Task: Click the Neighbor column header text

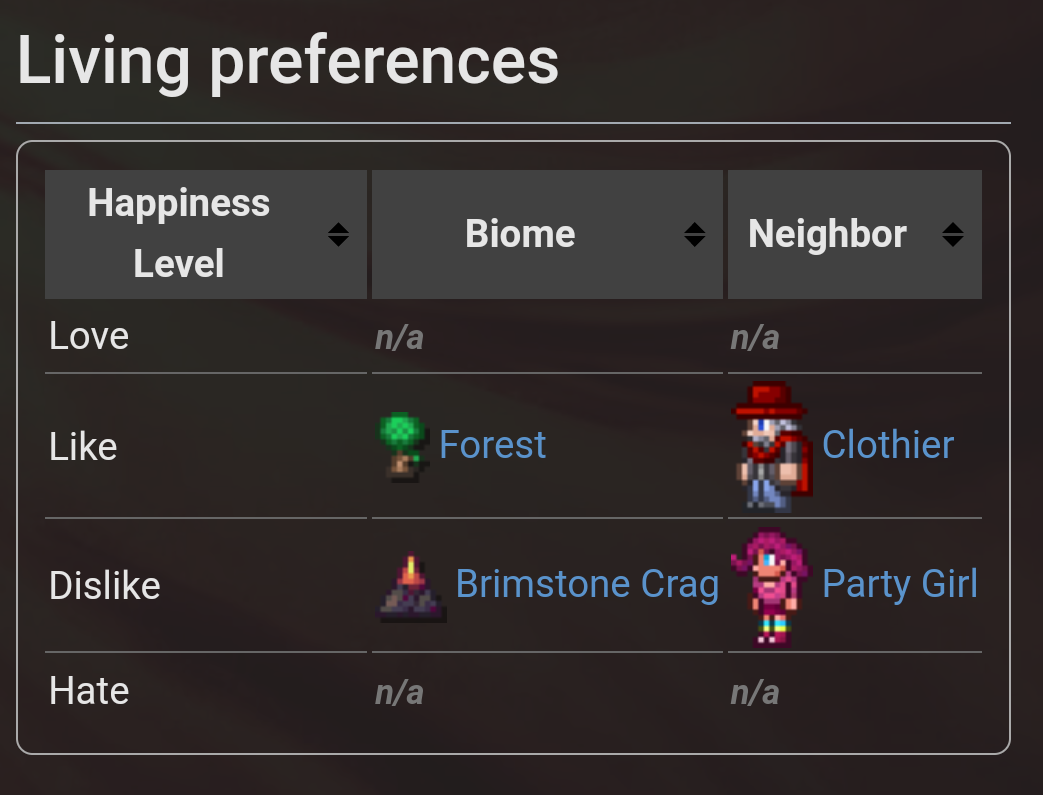Action: (827, 234)
